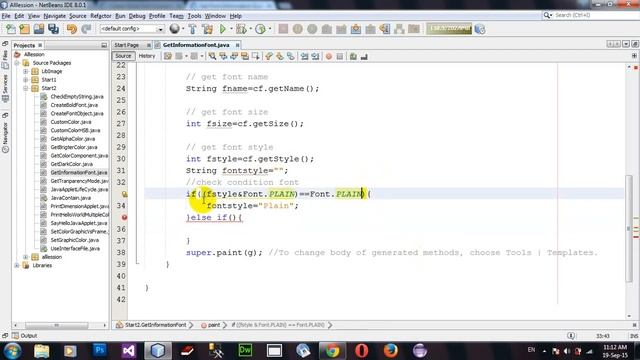Click the Save All toolbar icon

point(53,29)
